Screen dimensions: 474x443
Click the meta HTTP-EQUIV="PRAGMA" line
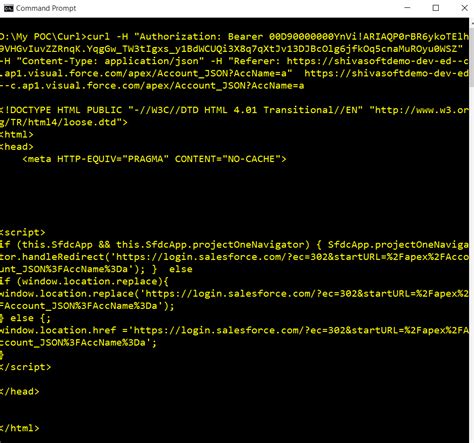tap(154, 159)
